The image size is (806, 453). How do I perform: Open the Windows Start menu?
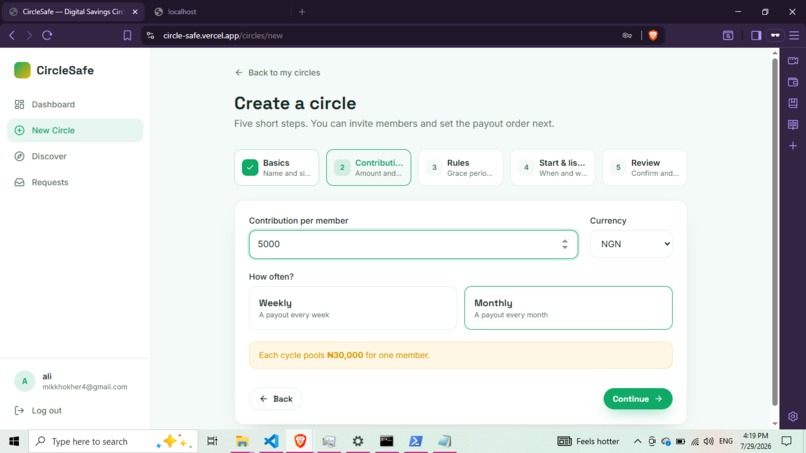[14, 441]
